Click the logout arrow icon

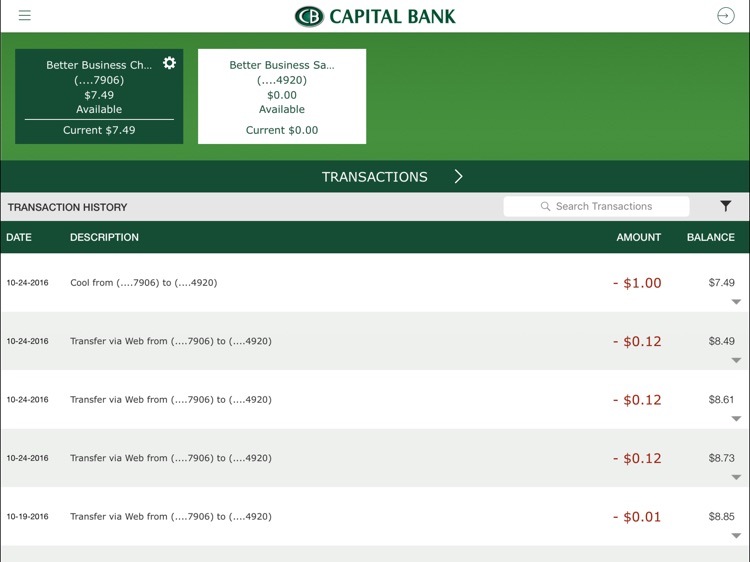[x=725, y=16]
